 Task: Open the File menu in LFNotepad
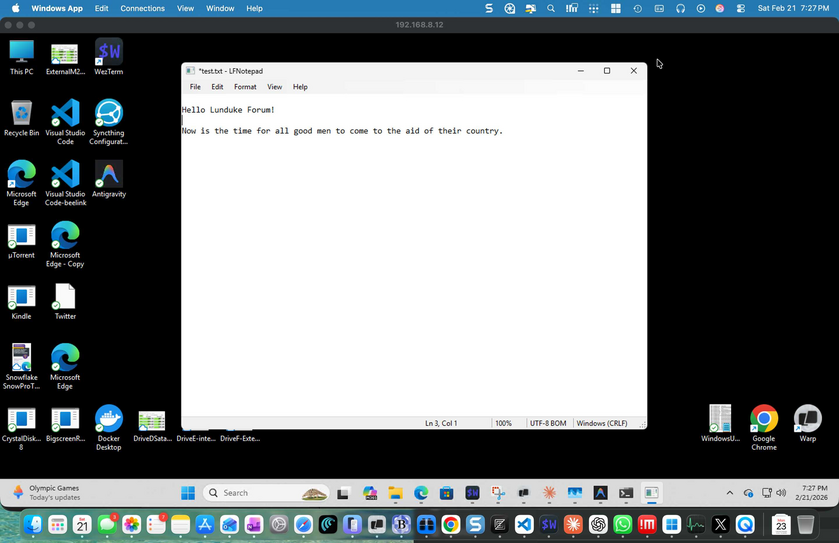(x=195, y=87)
